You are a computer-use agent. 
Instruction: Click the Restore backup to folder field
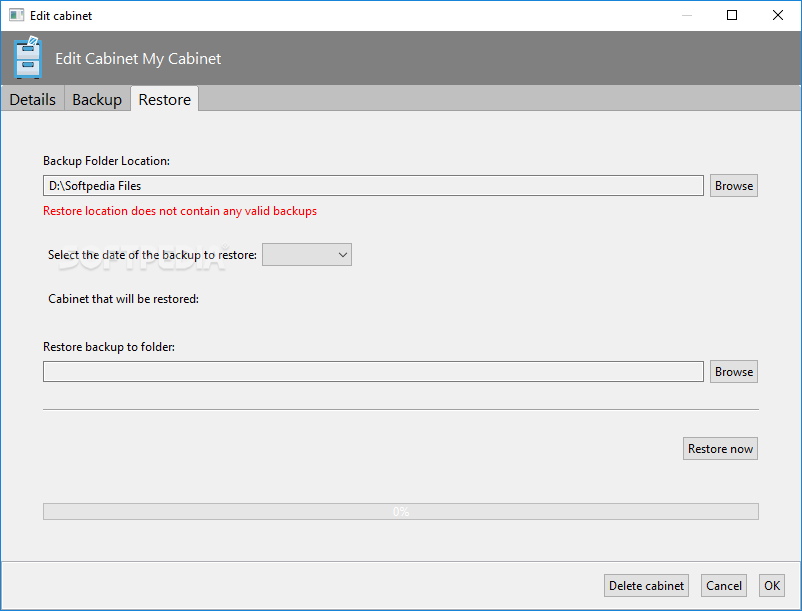373,372
